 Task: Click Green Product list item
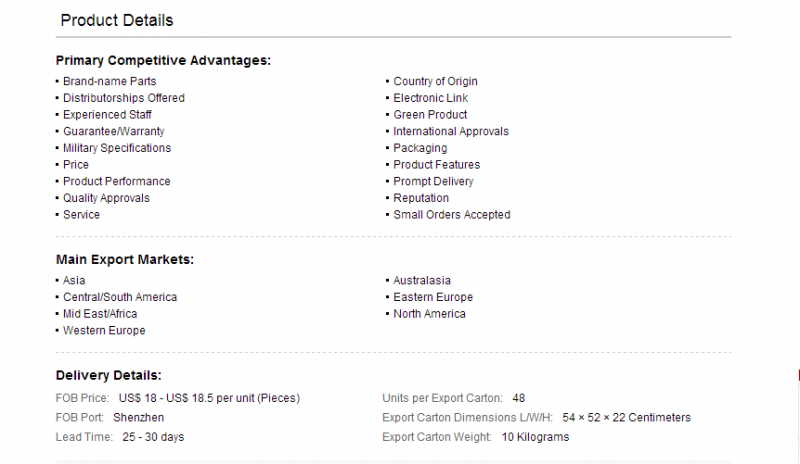(430, 115)
